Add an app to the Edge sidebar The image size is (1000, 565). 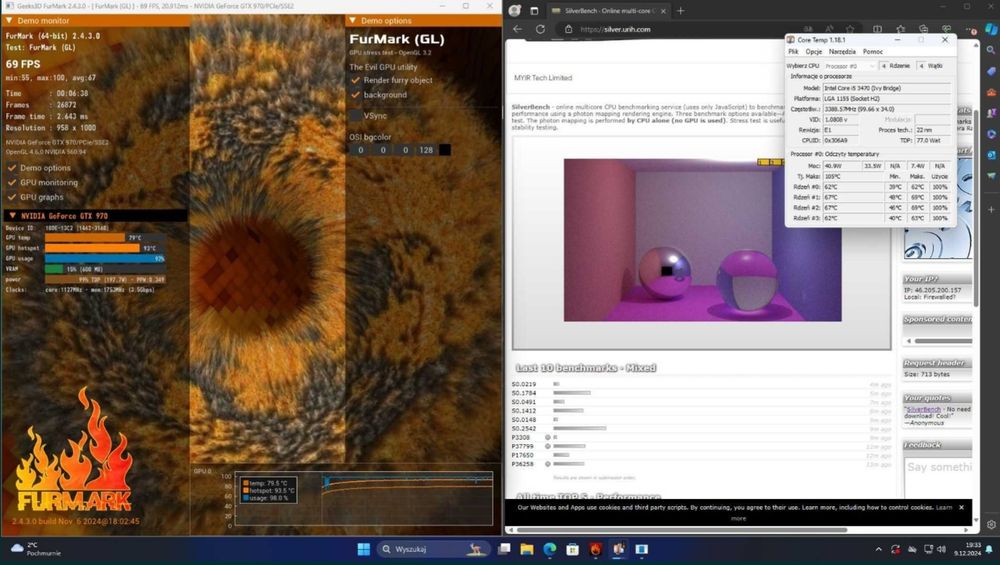tap(991, 209)
